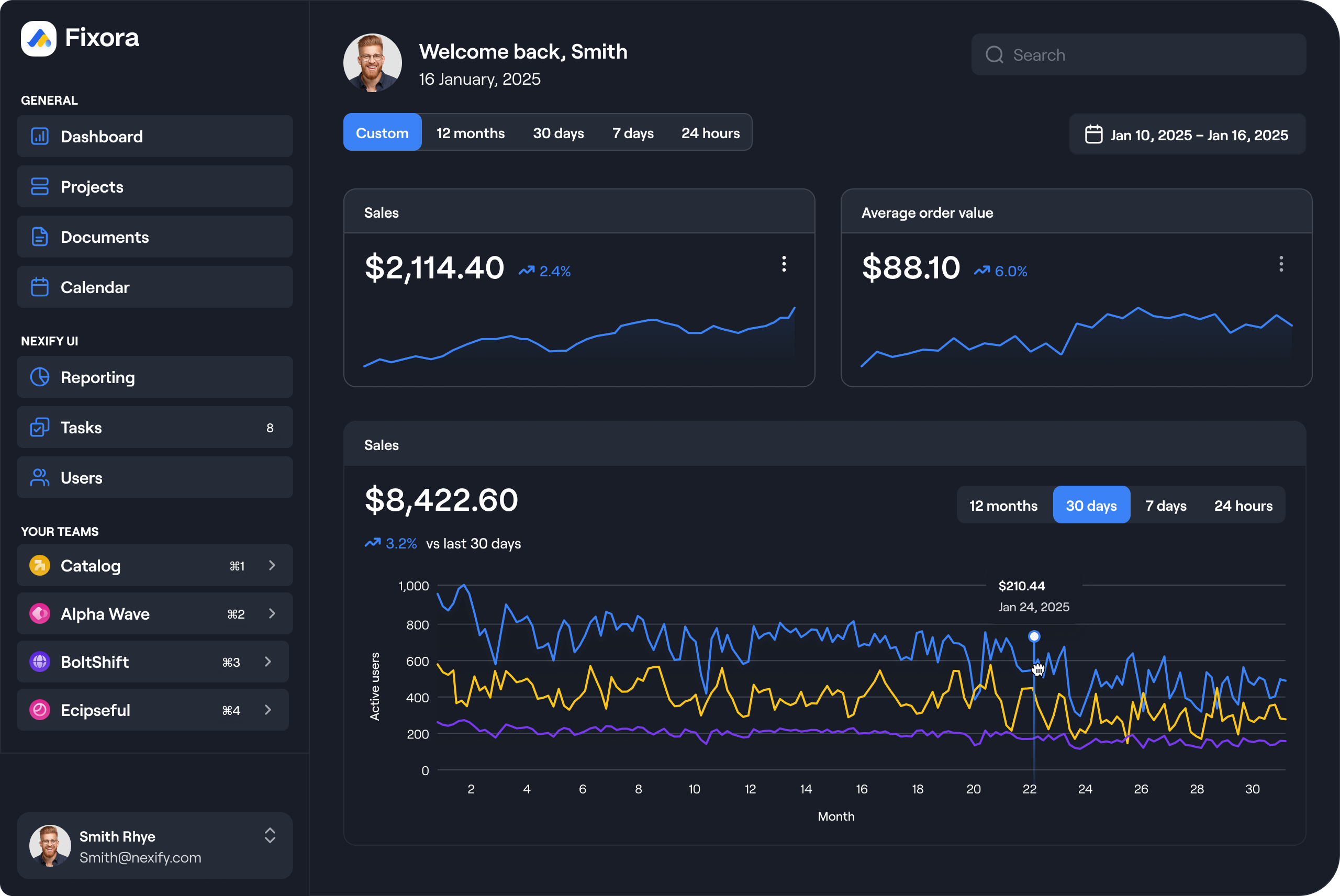Open Sales card three-dot menu
Image resolution: width=1340 pixels, height=896 pixels.
[x=784, y=264]
